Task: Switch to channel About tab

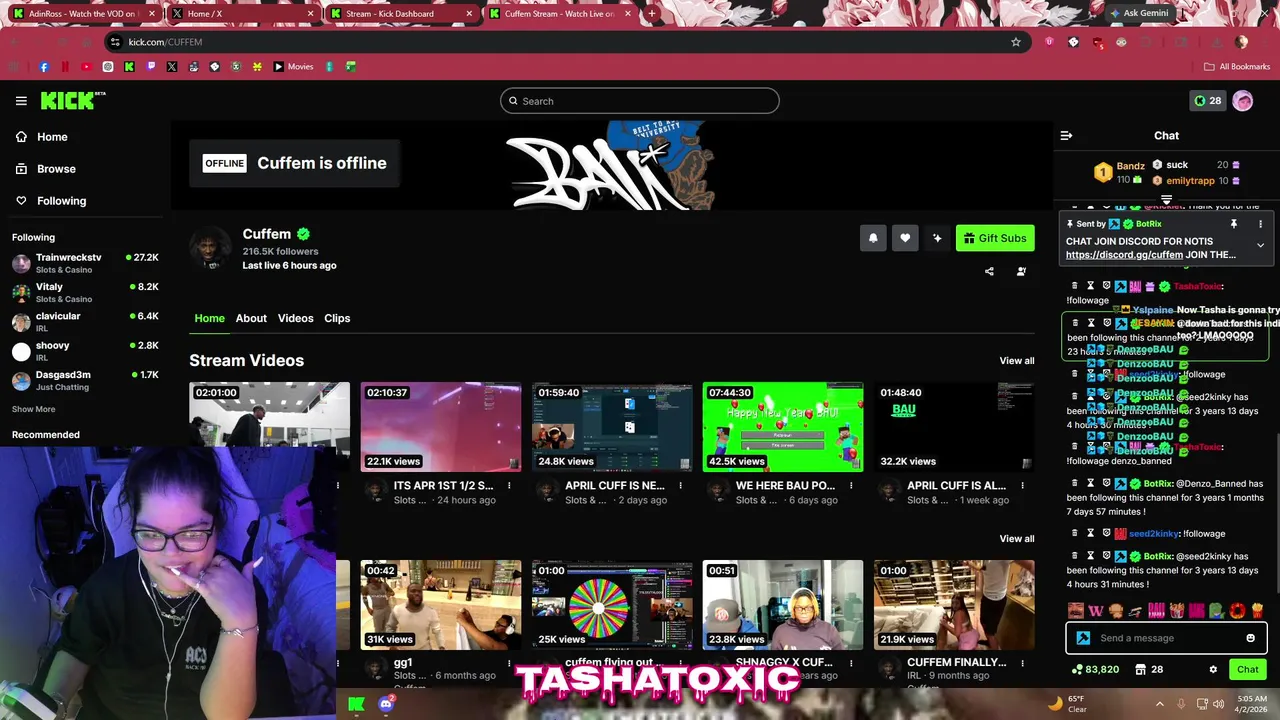Action: coord(251,318)
